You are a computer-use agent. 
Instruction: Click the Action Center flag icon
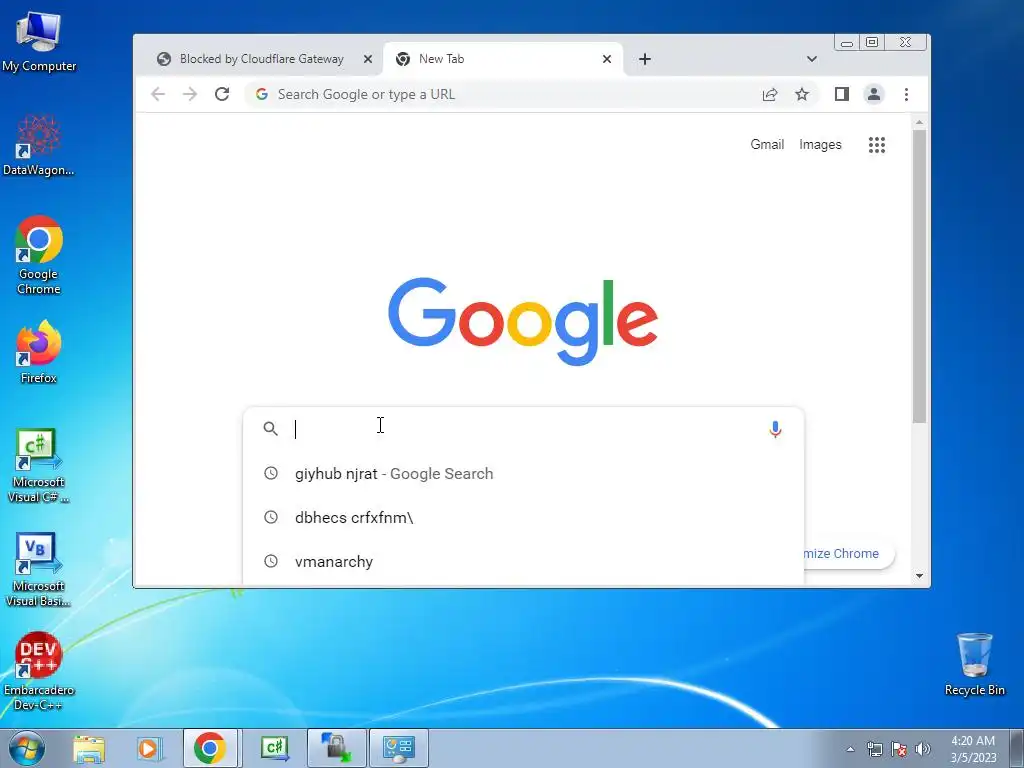tap(899, 749)
